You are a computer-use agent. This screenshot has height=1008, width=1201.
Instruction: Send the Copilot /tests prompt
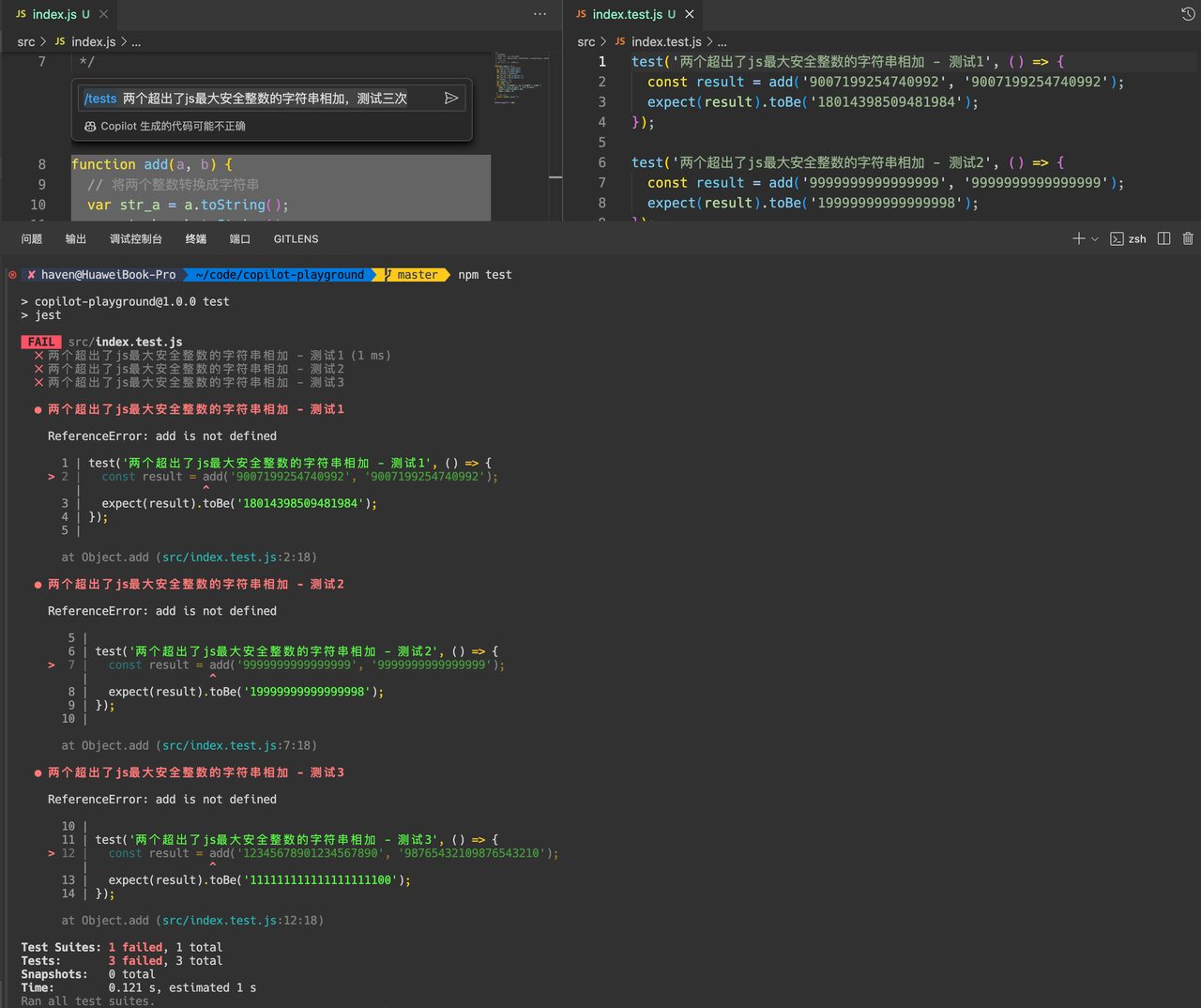tap(451, 99)
